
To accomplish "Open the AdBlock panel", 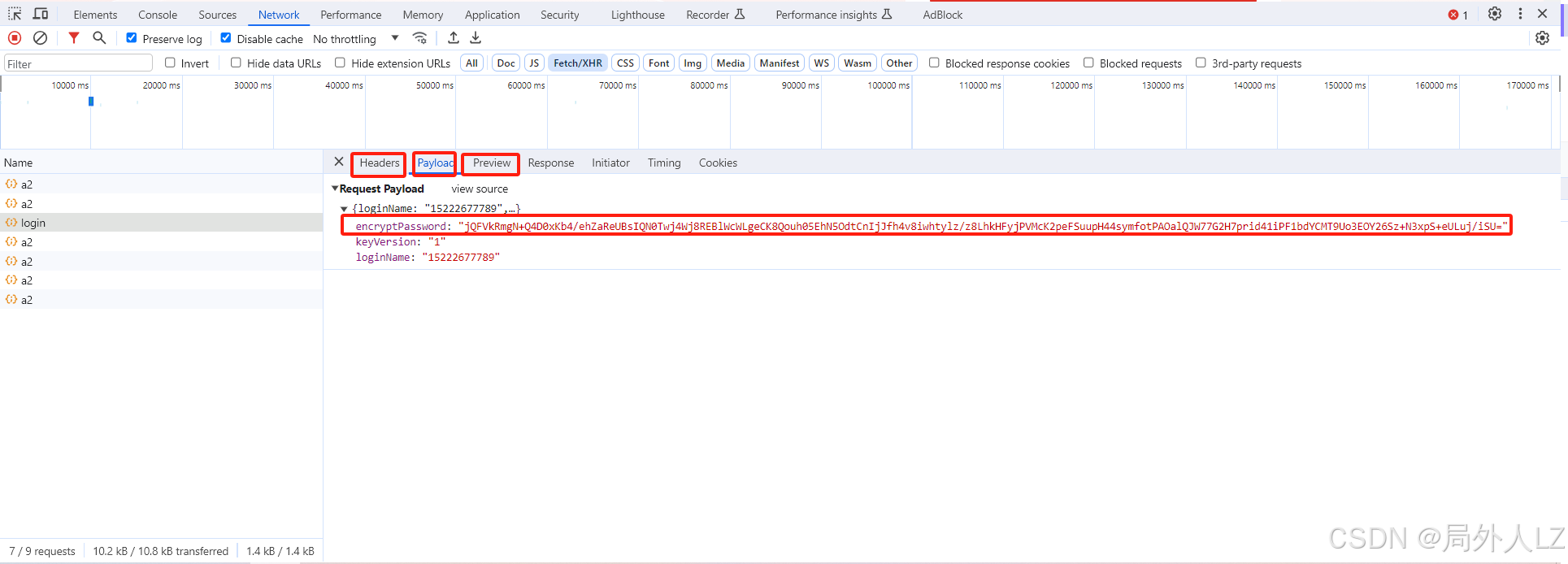I will pyautogui.click(x=943, y=15).
